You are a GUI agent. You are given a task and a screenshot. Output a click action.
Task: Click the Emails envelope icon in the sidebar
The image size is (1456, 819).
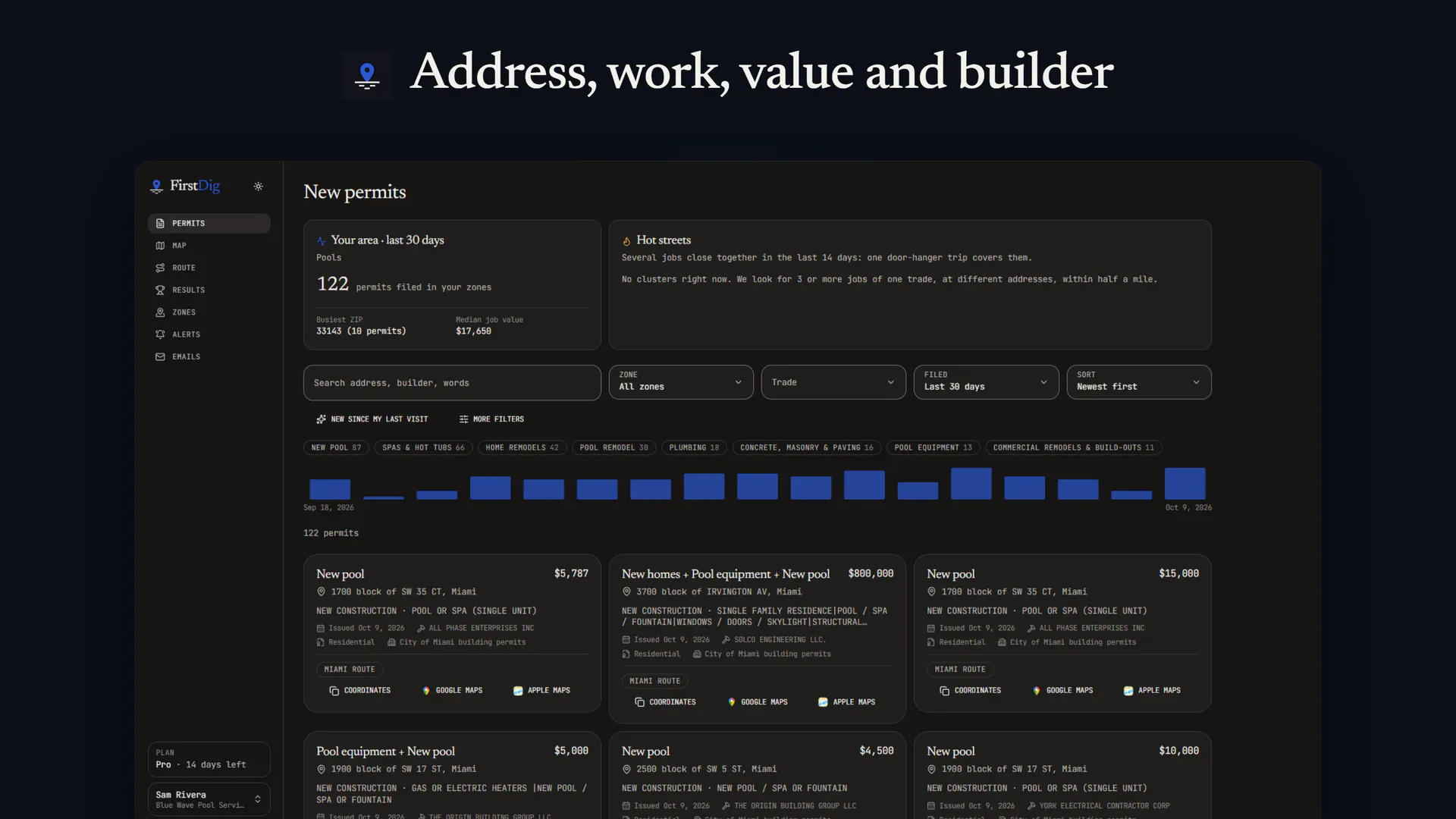click(160, 356)
